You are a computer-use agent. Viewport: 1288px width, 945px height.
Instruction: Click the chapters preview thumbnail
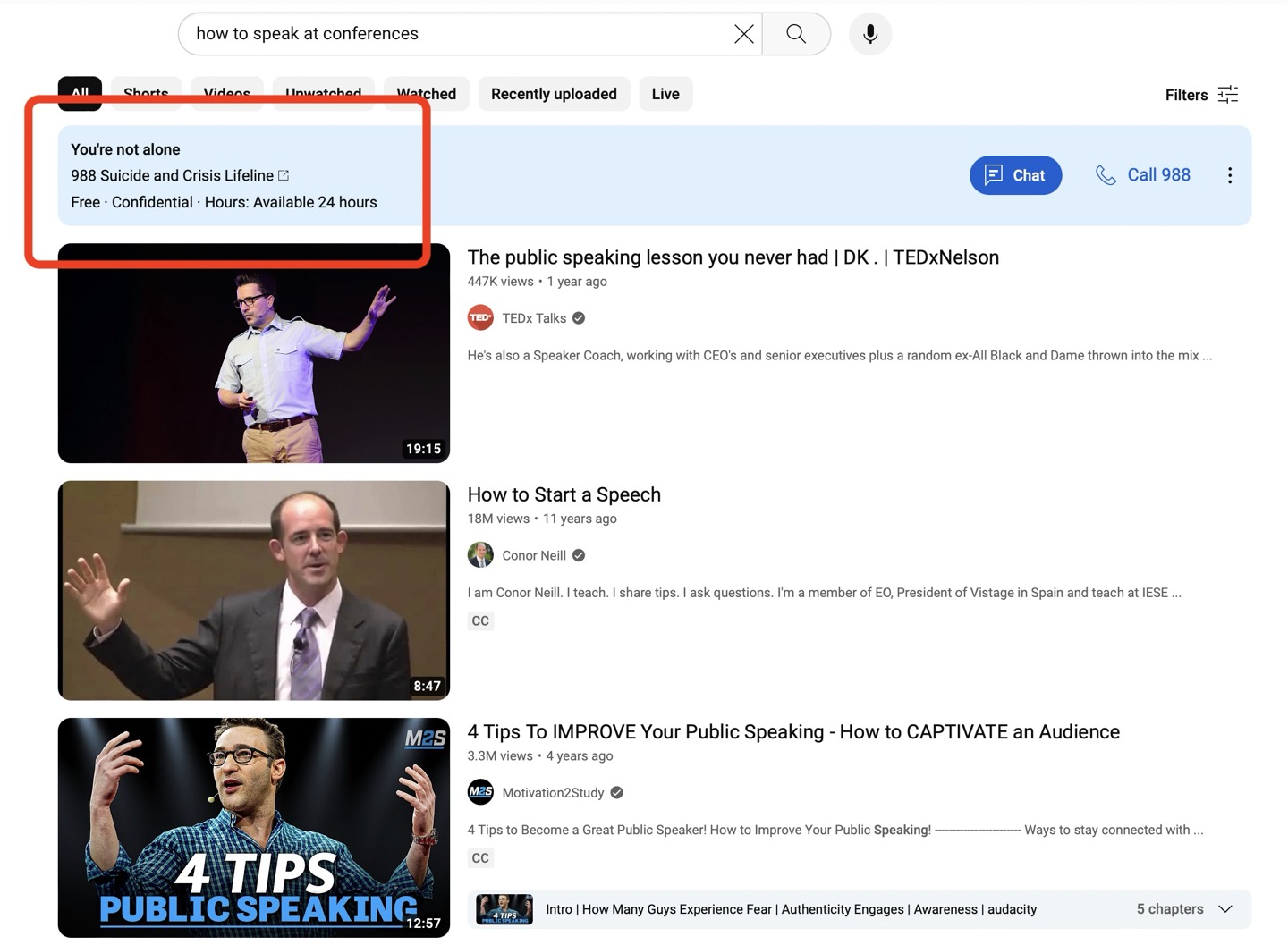tap(504, 909)
